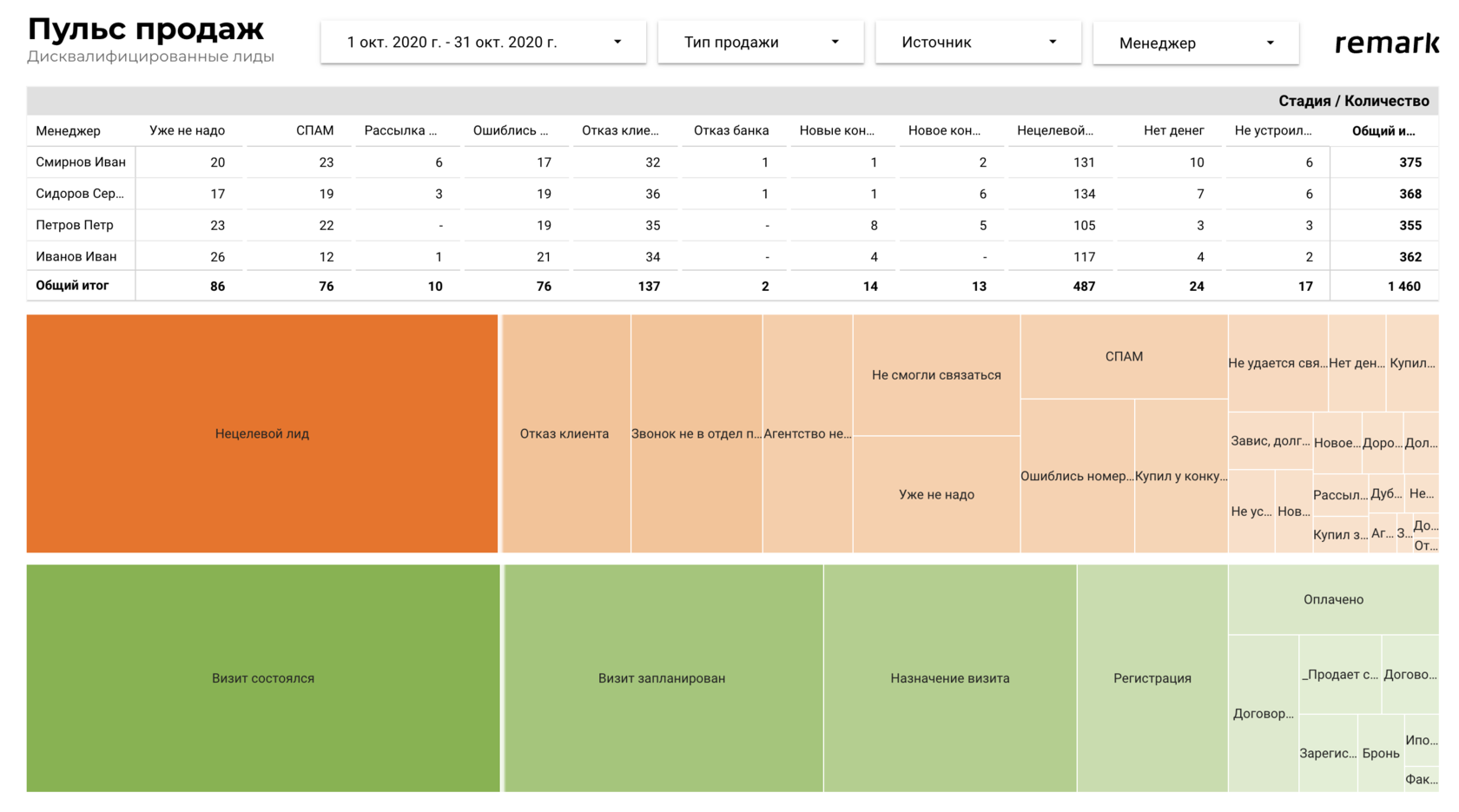1459x812 pixels.
Task: Select the Ошиблись номером treemap block
Action: click(1077, 476)
